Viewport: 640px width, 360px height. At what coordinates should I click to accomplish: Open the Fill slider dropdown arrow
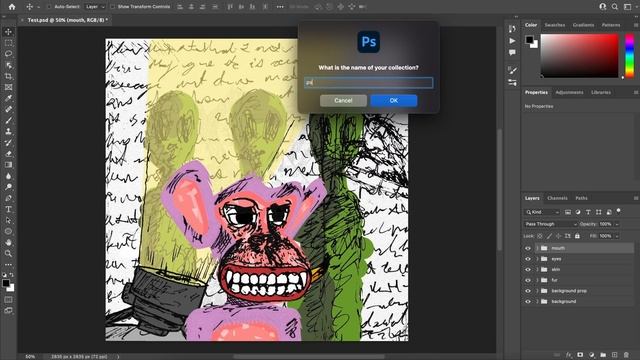click(617, 236)
